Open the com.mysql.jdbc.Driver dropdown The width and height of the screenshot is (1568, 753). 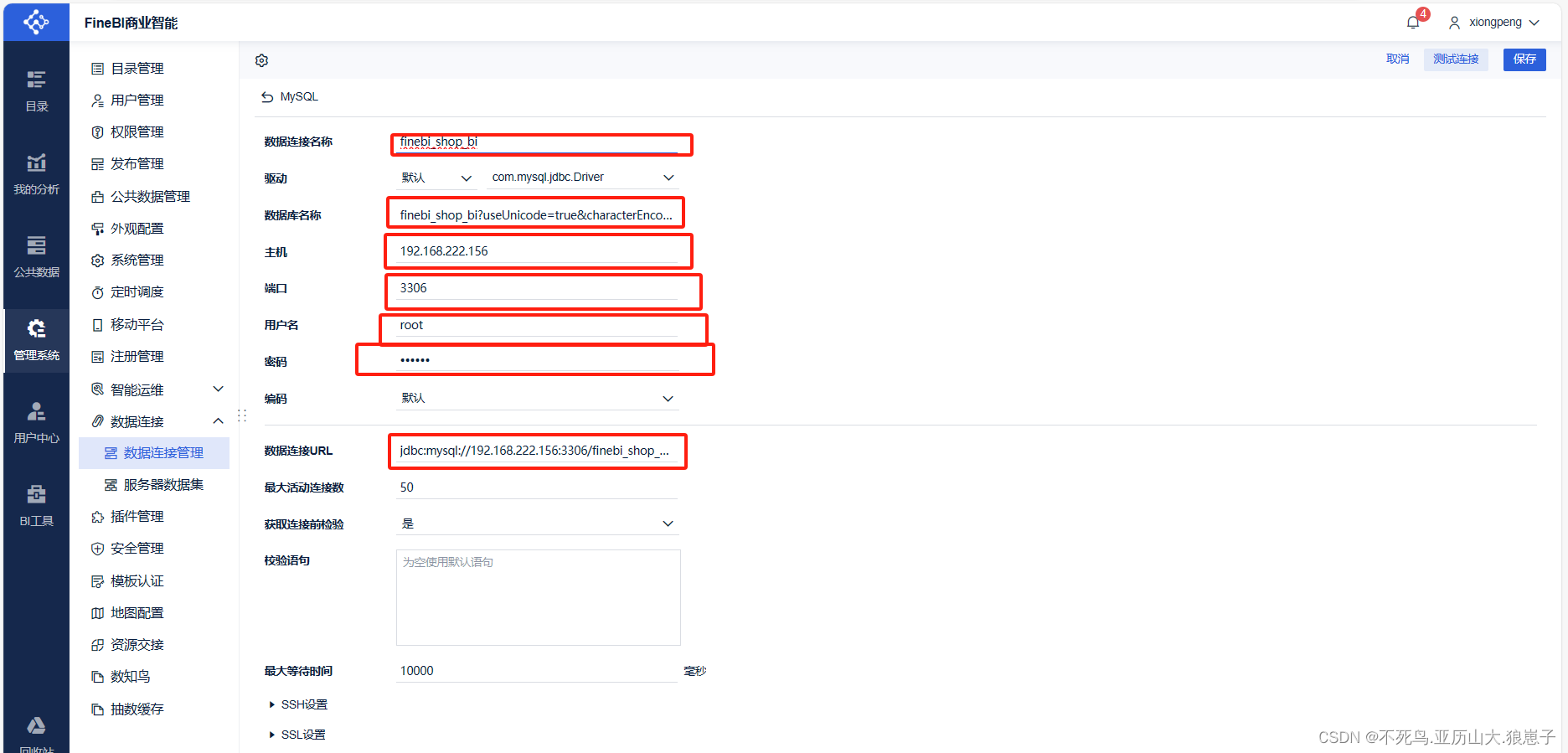(x=583, y=178)
